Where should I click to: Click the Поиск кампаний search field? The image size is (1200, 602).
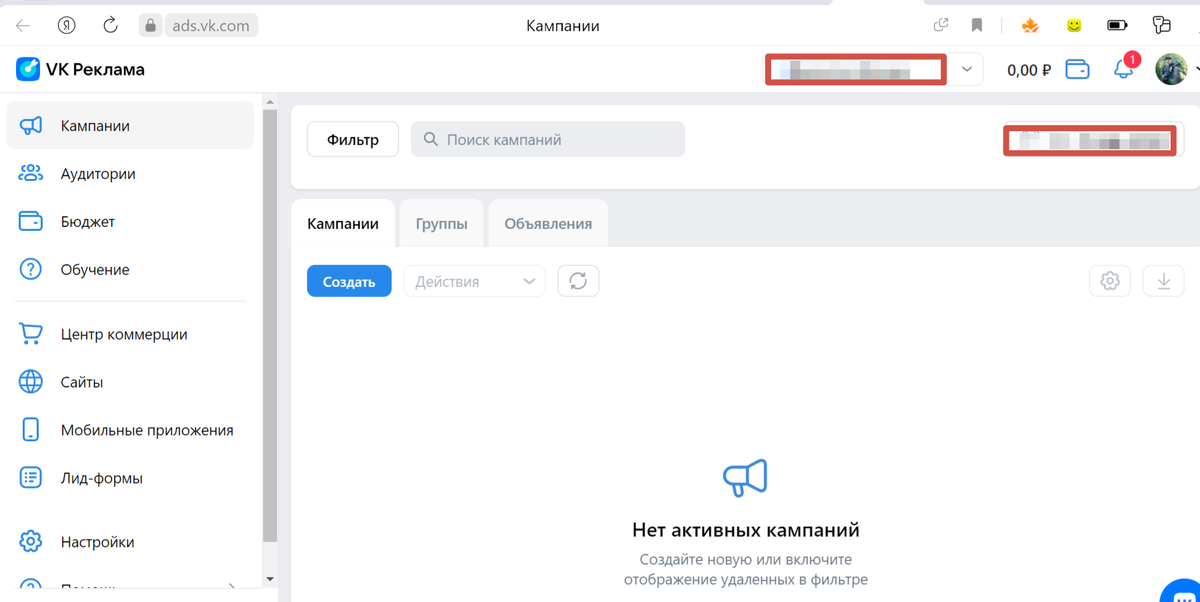tap(548, 139)
